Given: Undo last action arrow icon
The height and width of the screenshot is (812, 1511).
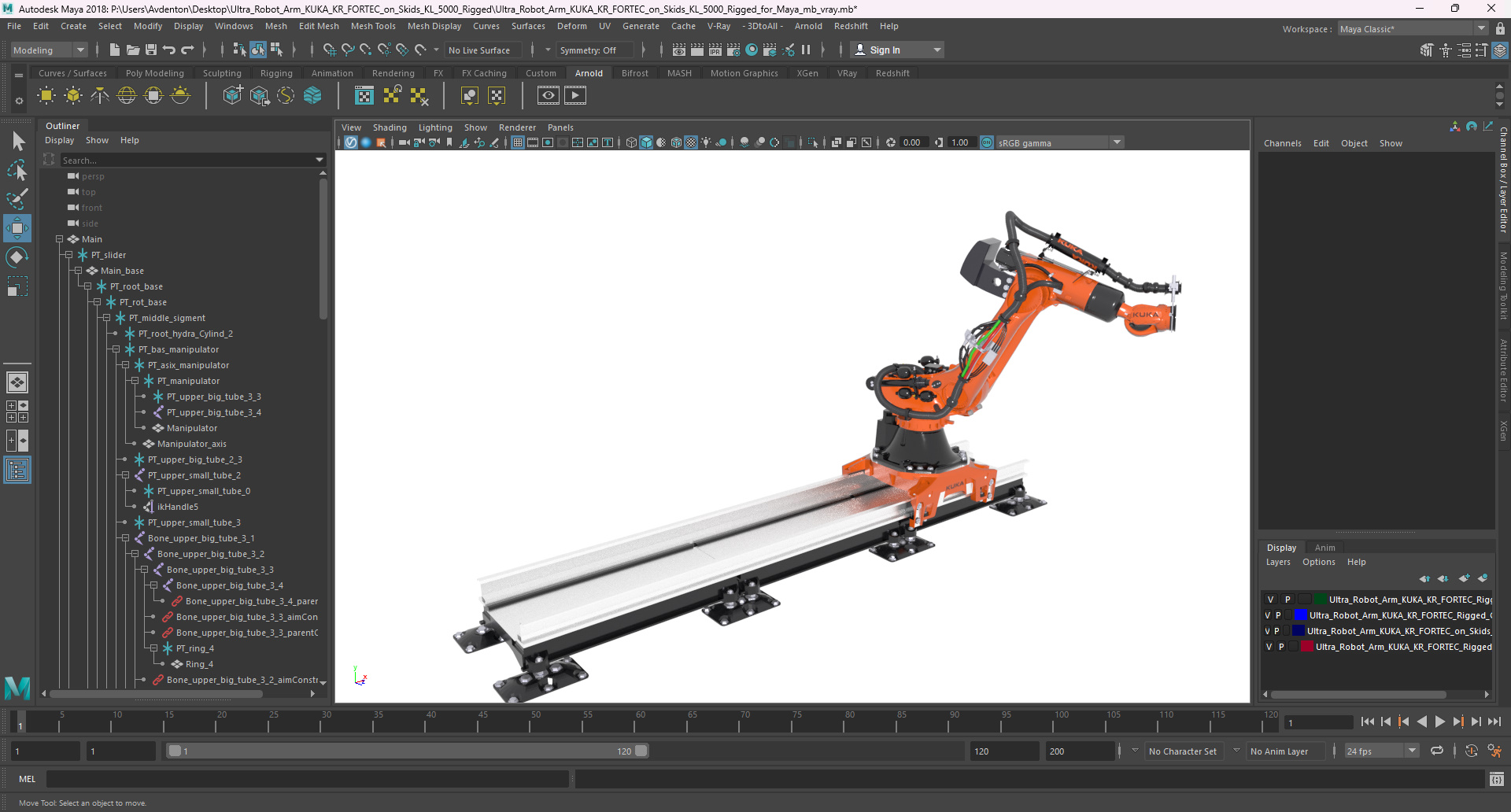Looking at the screenshot, I should pos(168,50).
